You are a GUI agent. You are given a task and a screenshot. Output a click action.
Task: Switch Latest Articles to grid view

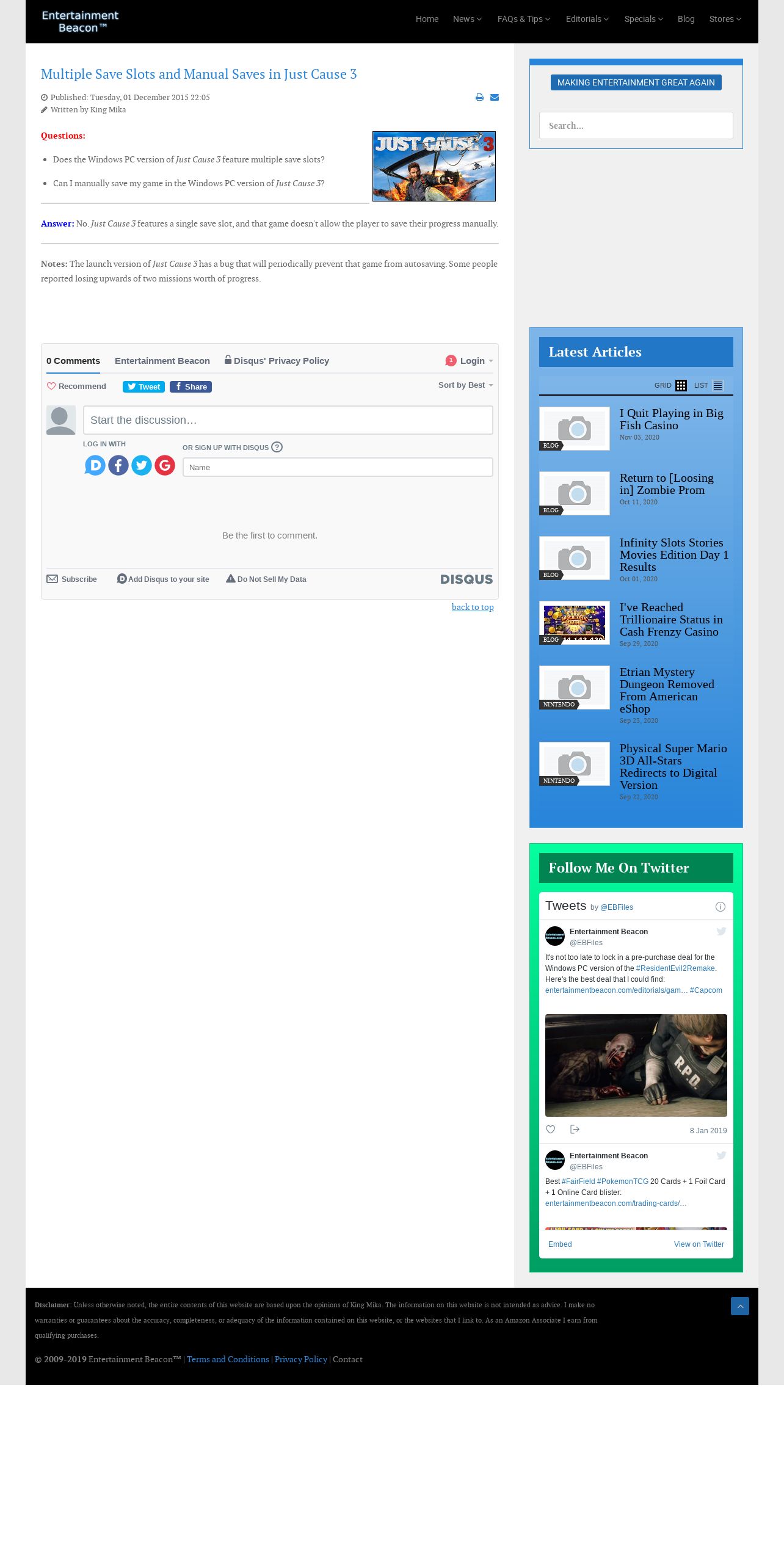click(681, 385)
